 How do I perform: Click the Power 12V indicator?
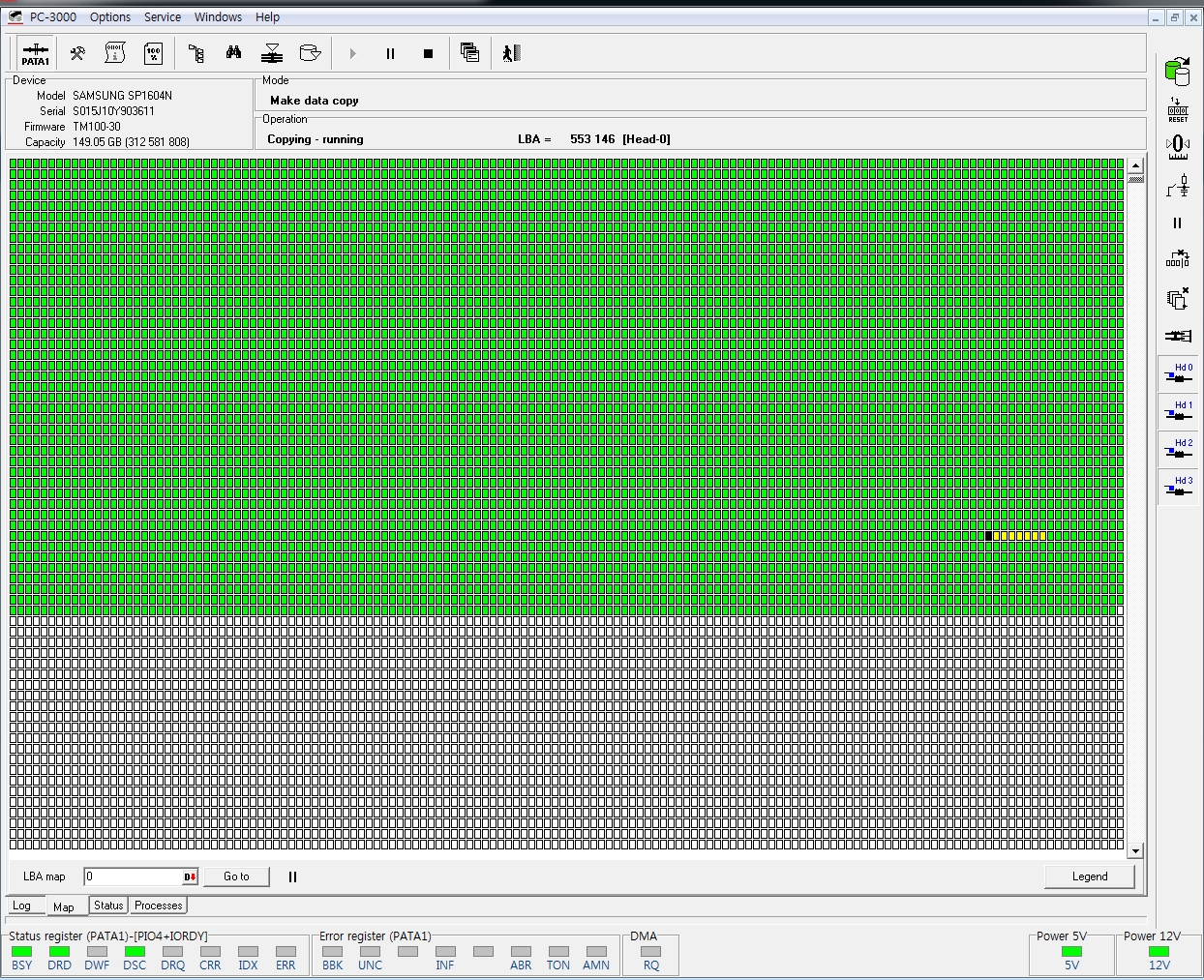(1159, 952)
